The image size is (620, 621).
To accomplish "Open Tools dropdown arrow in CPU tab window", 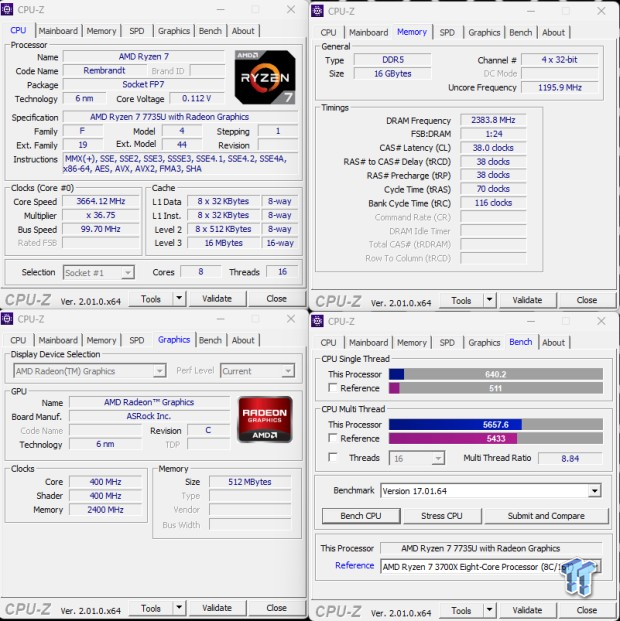I will point(179,298).
